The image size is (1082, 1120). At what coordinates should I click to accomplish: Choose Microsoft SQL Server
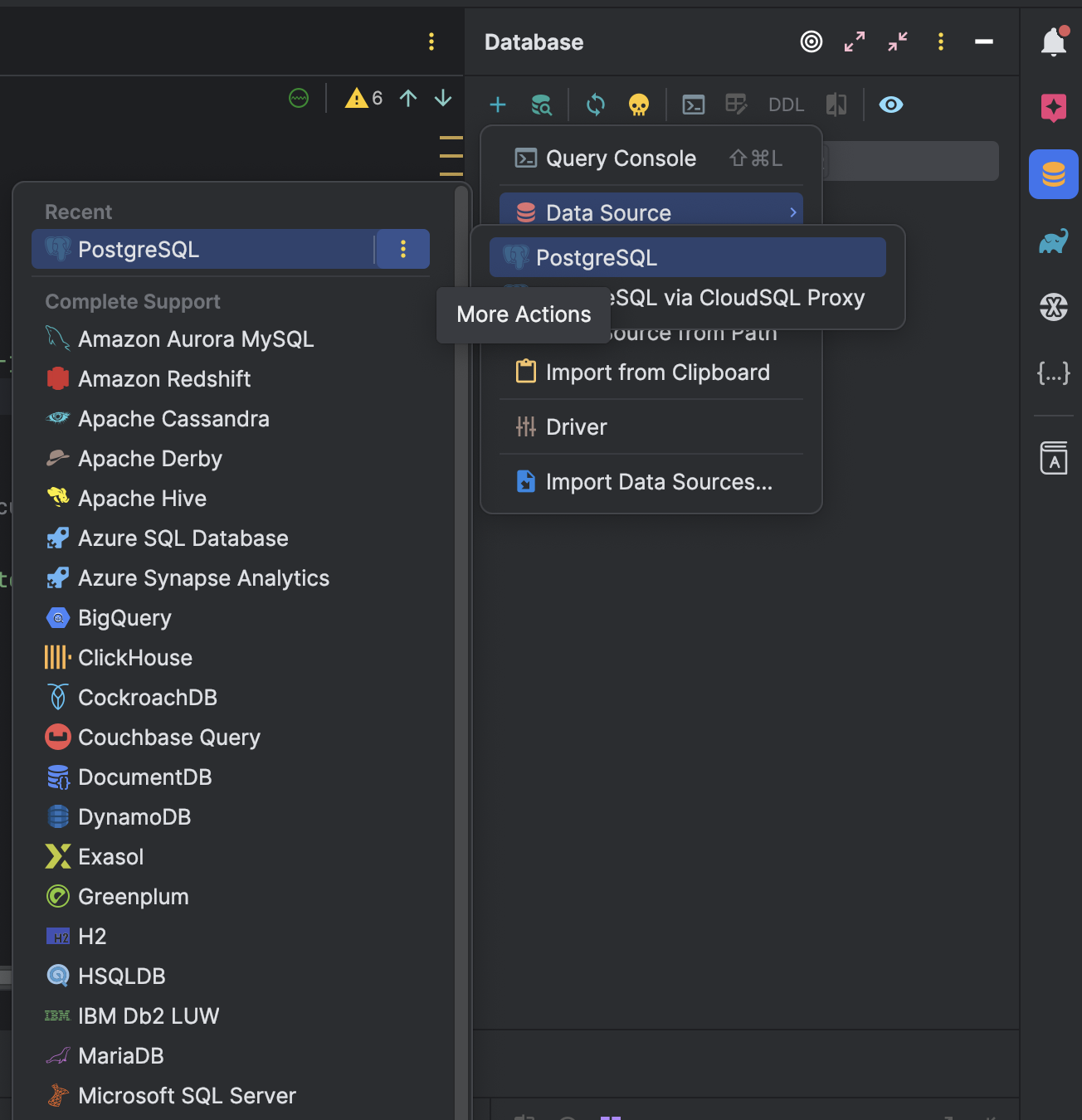pyautogui.click(x=231, y=1096)
